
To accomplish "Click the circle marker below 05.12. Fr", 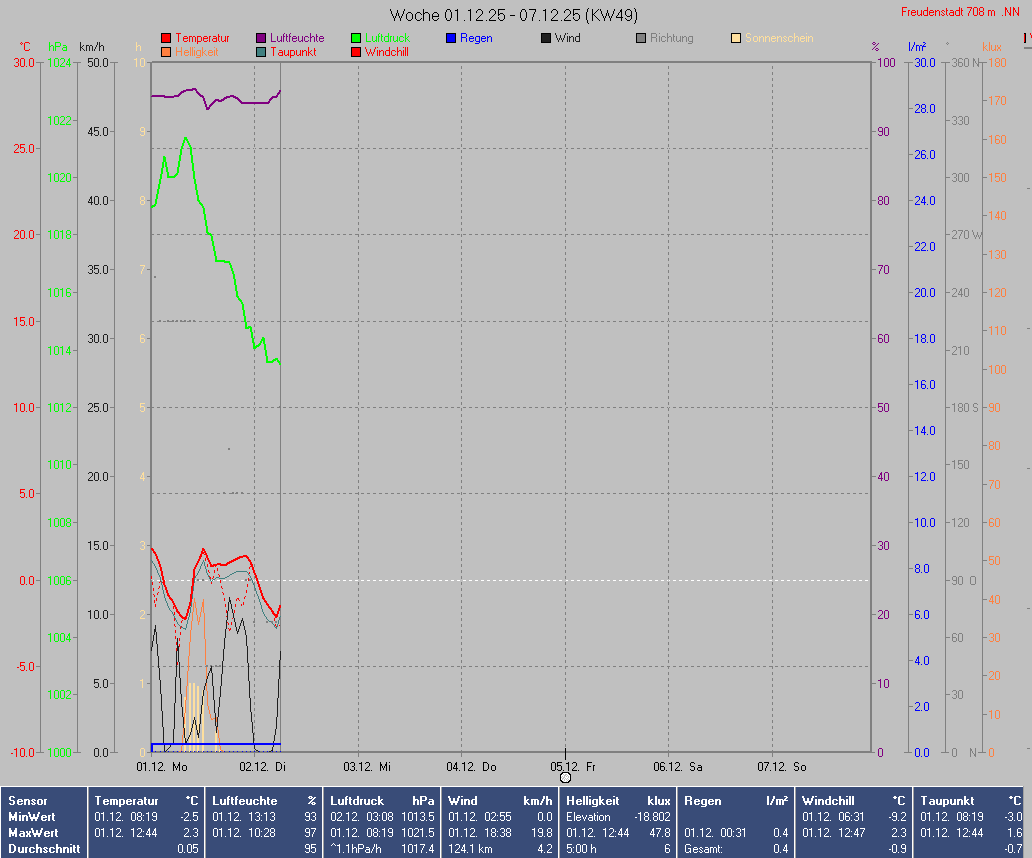I will [x=566, y=777].
